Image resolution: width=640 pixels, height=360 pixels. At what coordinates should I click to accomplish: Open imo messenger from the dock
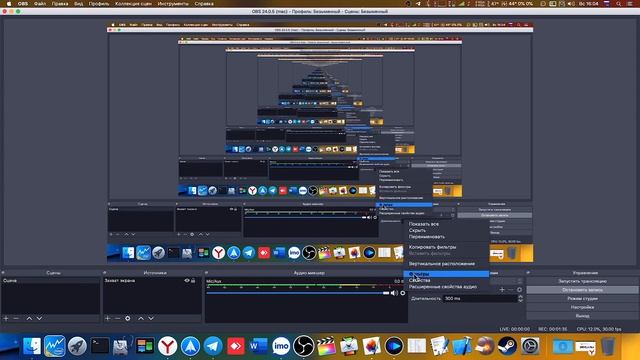pos(281,346)
